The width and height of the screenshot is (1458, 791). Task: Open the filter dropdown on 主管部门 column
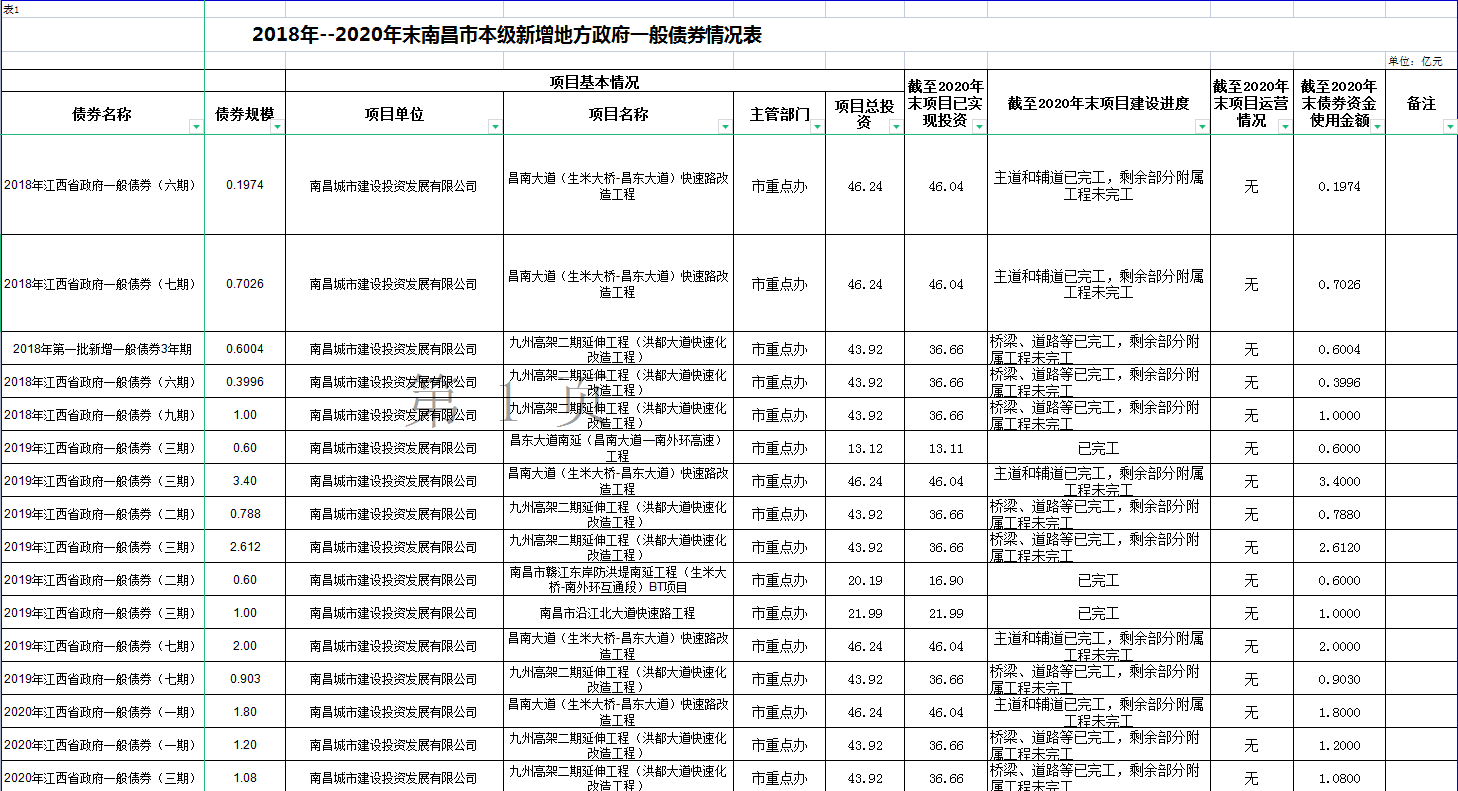point(817,128)
